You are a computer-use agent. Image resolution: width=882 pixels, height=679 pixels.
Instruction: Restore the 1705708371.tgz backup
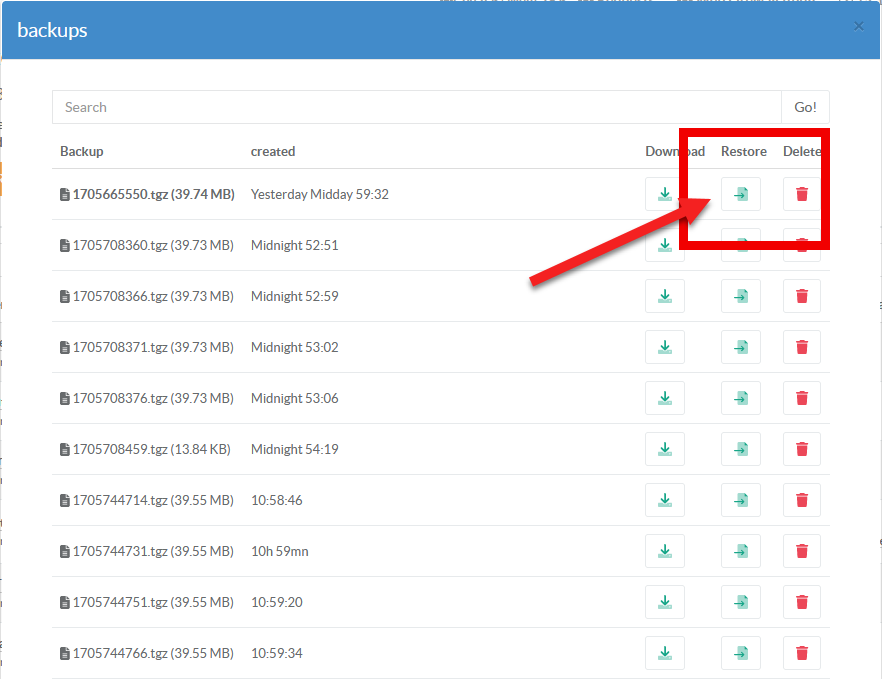pos(740,347)
